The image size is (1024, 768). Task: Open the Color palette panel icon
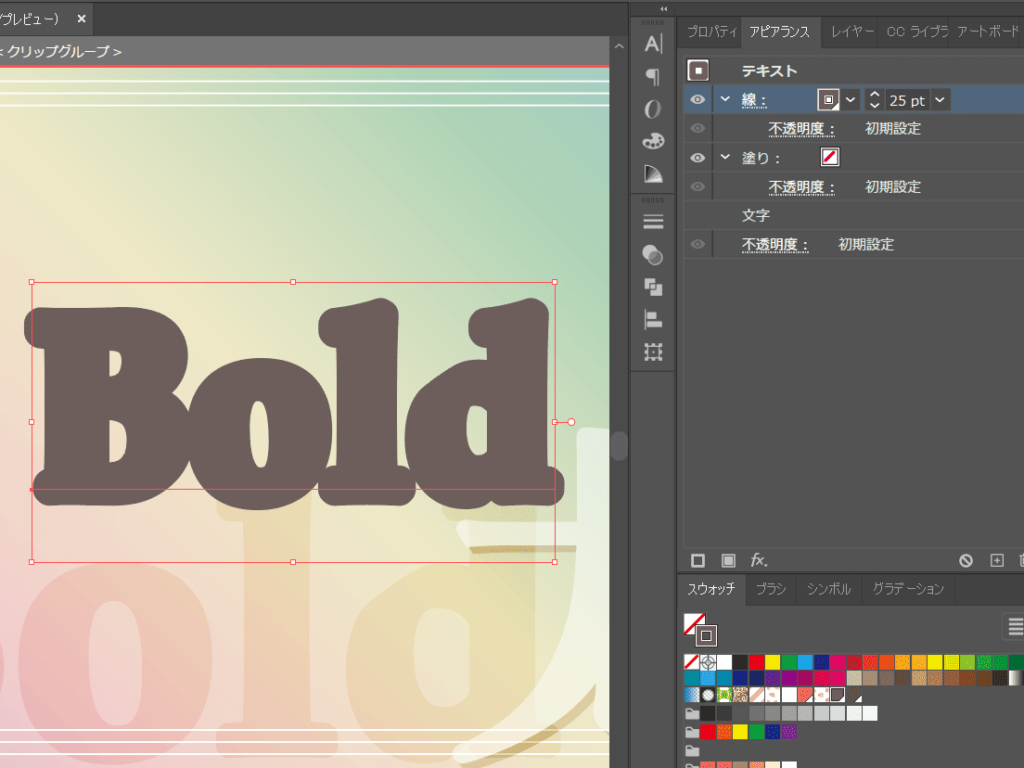[x=653, y=141]
